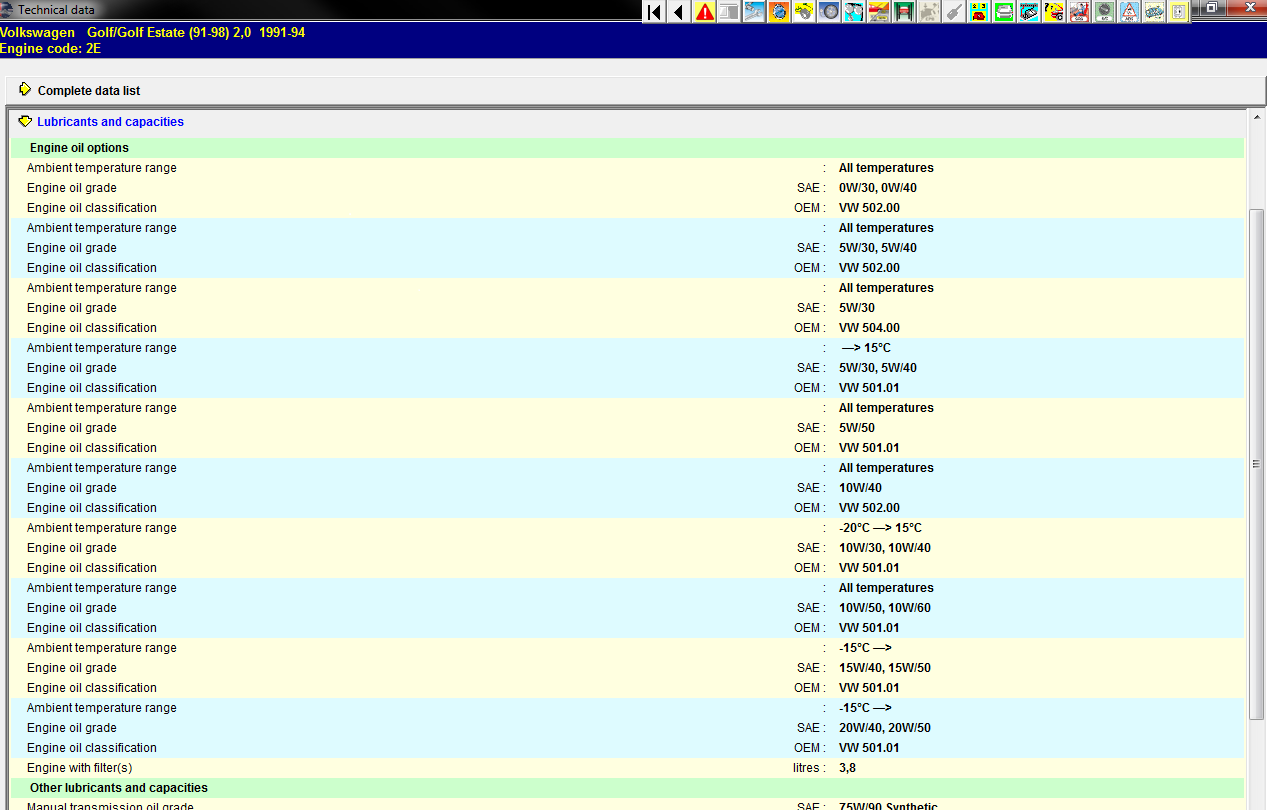Click the ABS warning triangle icon
Viewport: 1267px width, 810px height.
coord(1129,12)
